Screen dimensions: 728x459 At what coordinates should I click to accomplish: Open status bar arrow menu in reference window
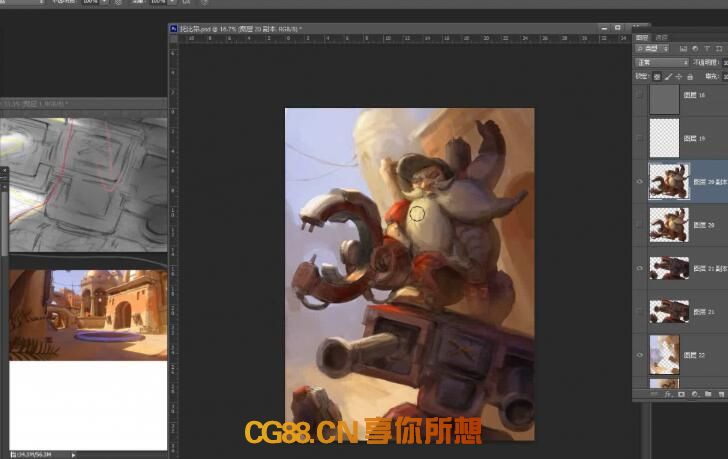tap(73, 455)
